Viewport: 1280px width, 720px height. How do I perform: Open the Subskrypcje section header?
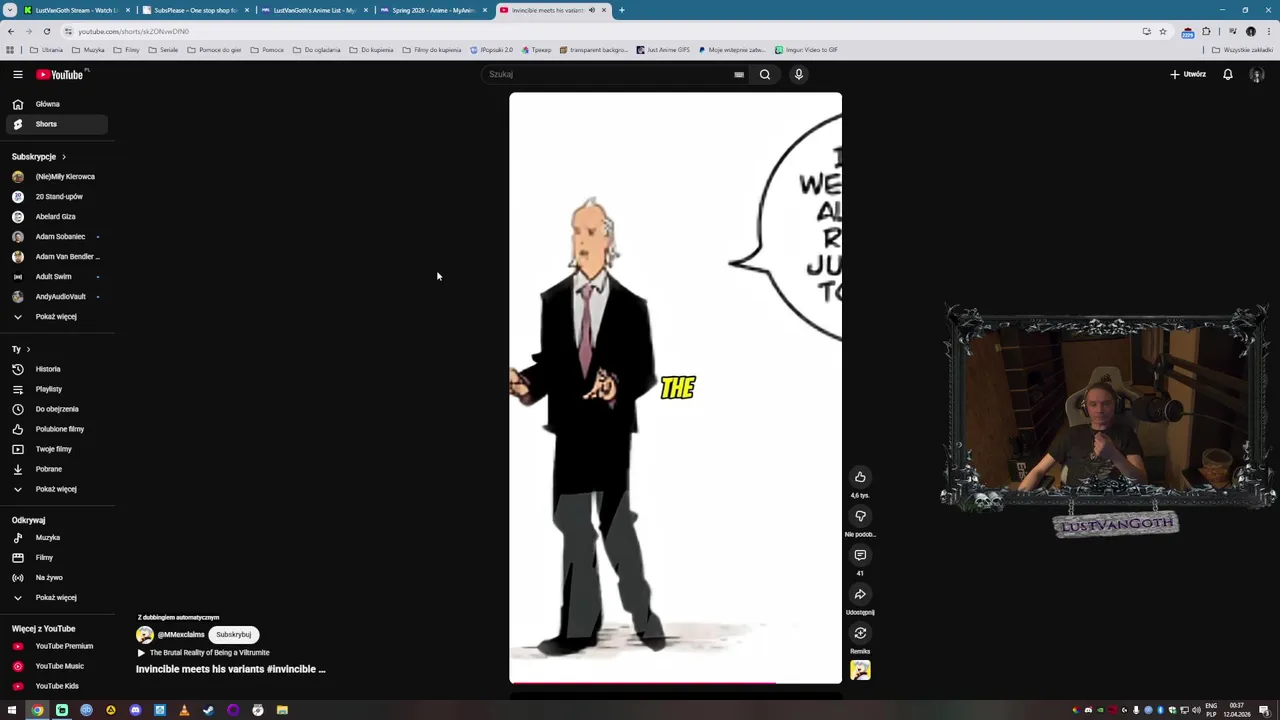click(39, 157)
